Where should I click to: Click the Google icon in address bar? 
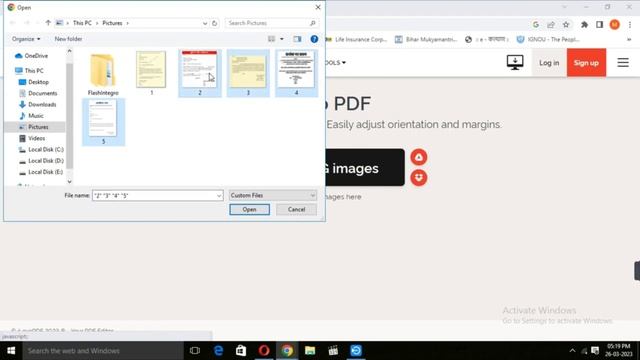(536, 24)
